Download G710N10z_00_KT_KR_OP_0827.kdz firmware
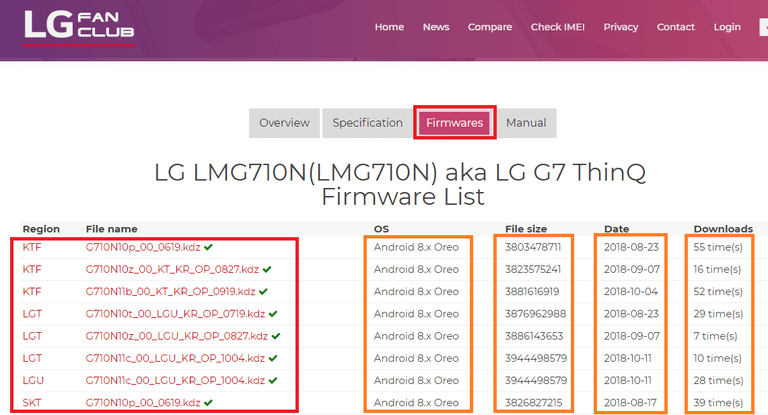768x415 pixels. tap(172, 269)
